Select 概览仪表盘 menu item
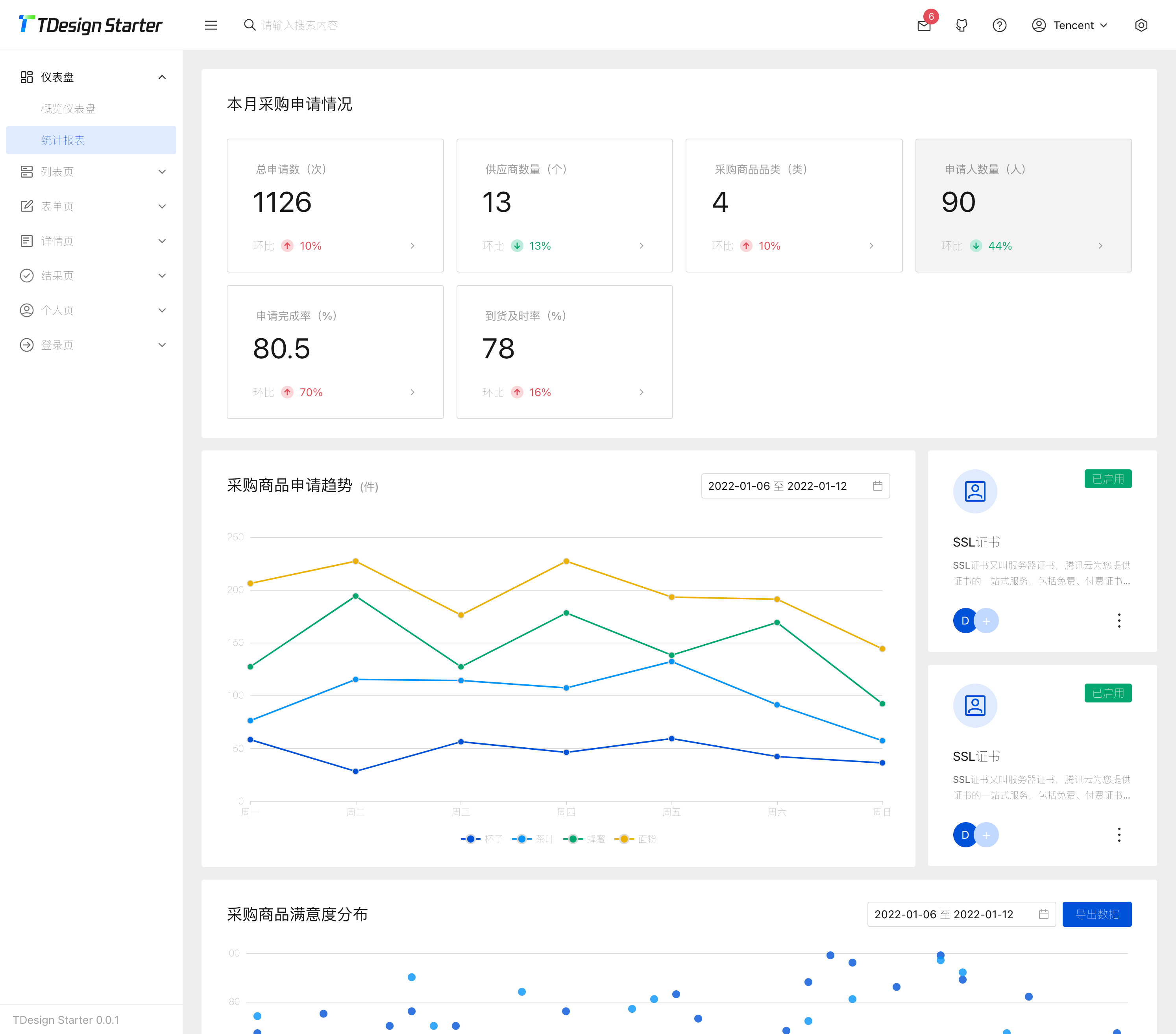 (x=91, y=109)
